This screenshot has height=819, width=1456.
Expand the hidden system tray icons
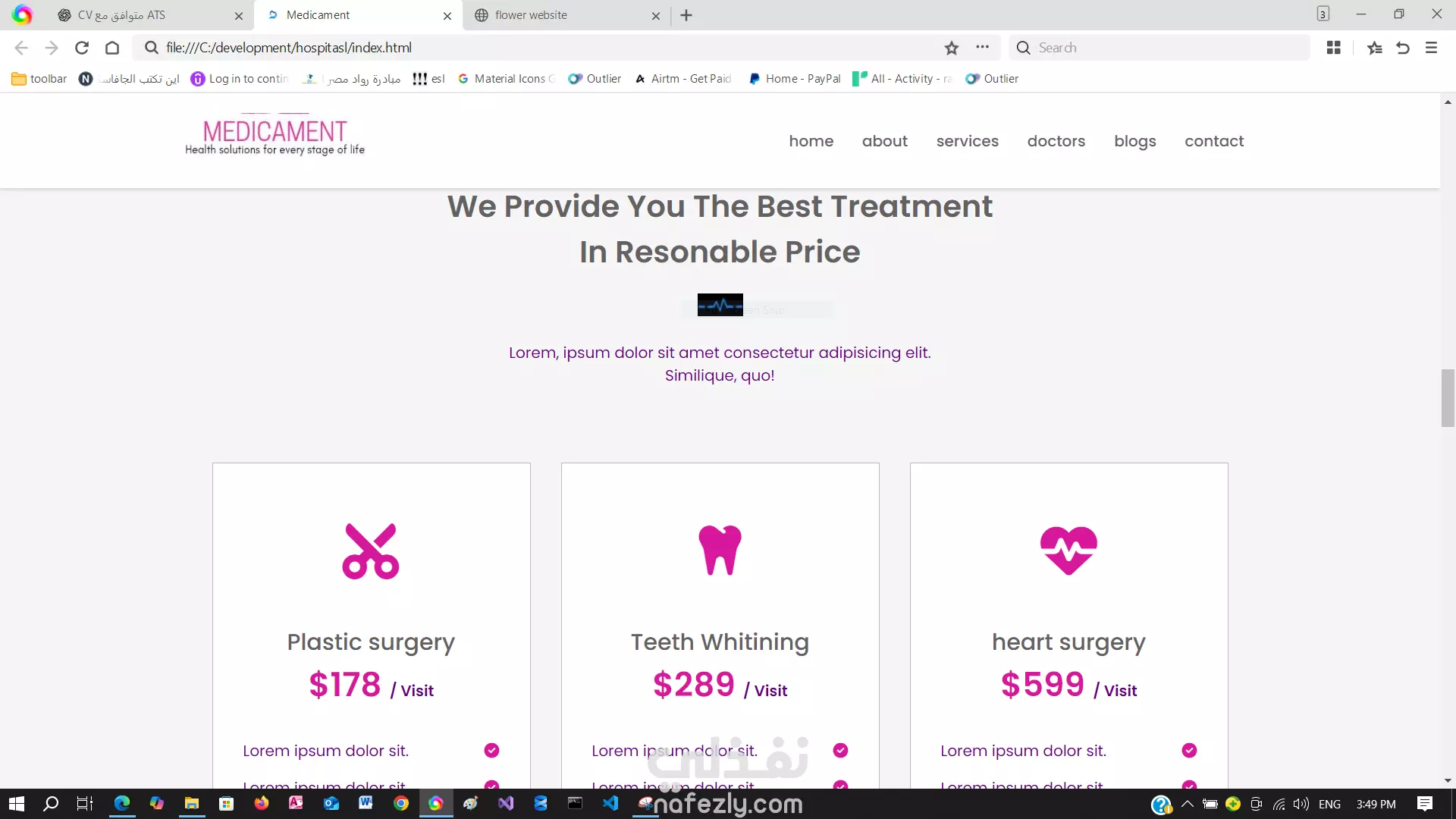pyautogui.click(x=1188, y=804)
